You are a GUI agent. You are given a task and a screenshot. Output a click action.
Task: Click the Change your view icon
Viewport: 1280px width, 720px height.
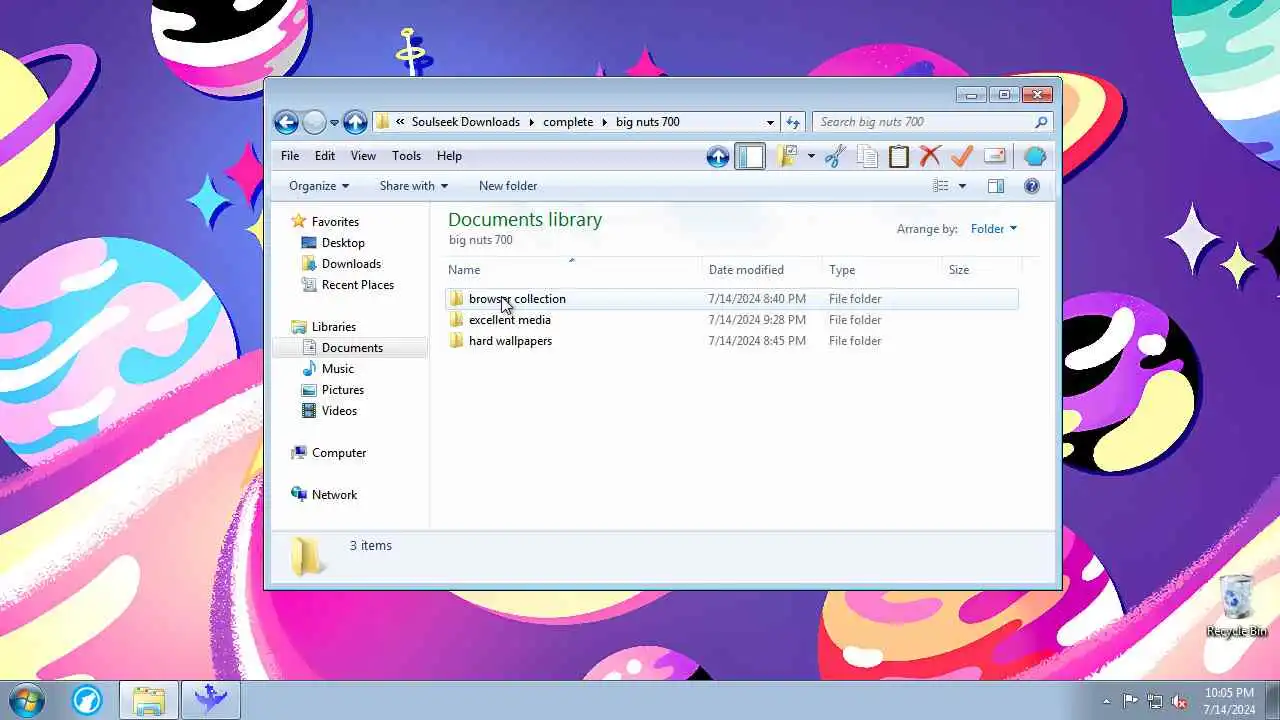click(x=940, y=186)
